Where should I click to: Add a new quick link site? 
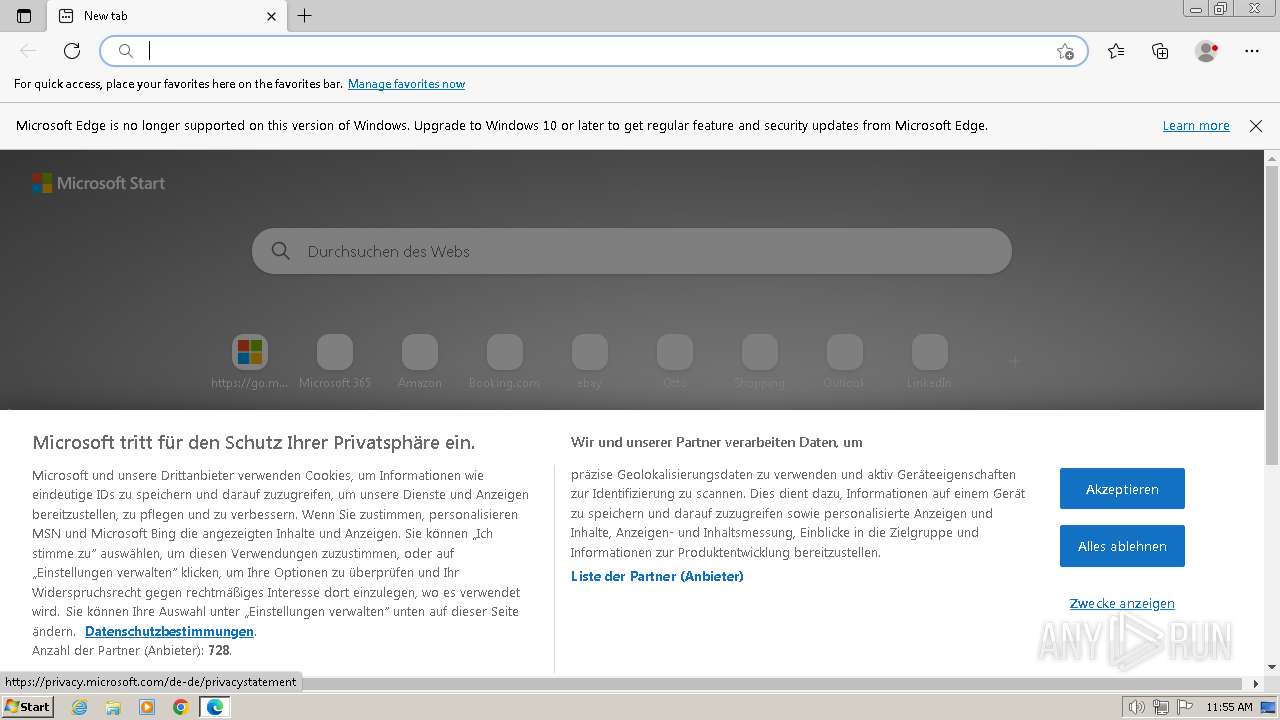(x=1014, y=361)
